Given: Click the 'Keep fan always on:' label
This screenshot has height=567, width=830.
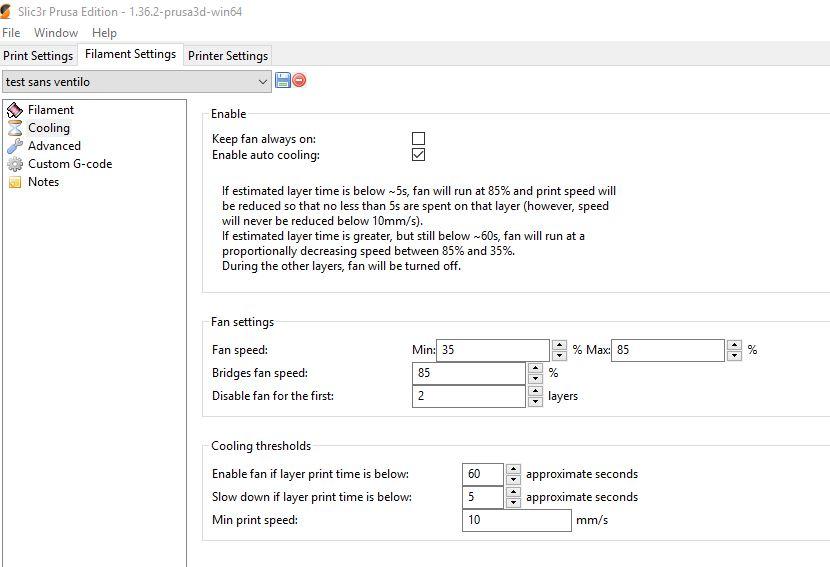Looking at the screenshot, I should coord(264,139).
